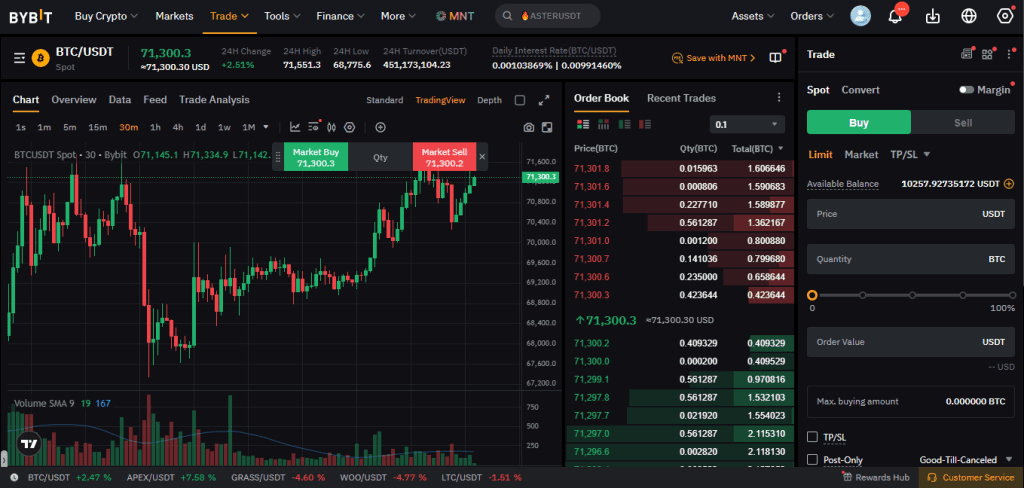Image resolution: width=1024 pixels, height=488 pixels.
Task: Open the Total(BTC) column dropdown
Action: [758, 148]
